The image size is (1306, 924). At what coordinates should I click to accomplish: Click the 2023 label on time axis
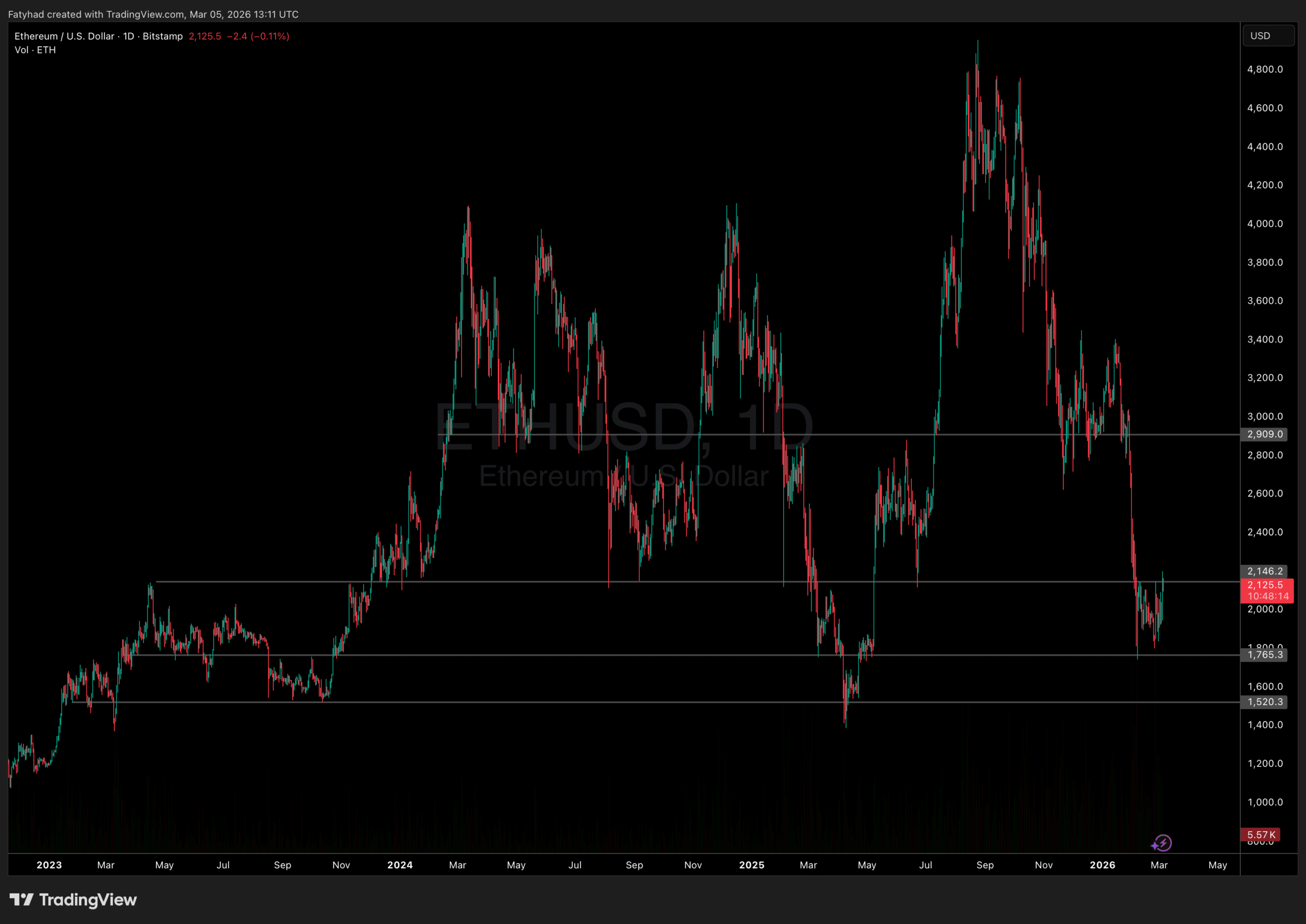49,865
